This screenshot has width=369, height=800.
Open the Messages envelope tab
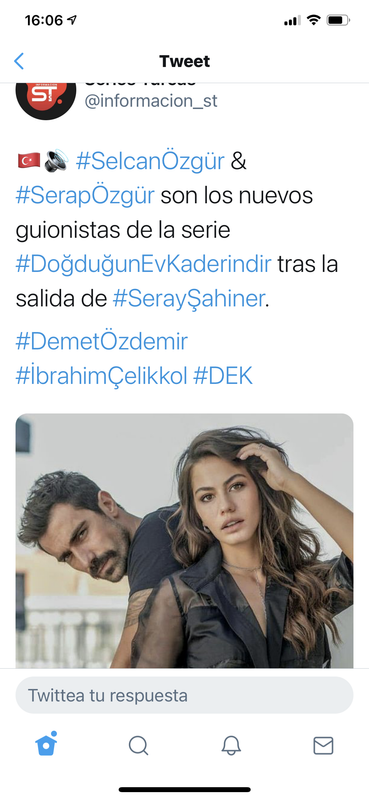[x=323, y=745]
